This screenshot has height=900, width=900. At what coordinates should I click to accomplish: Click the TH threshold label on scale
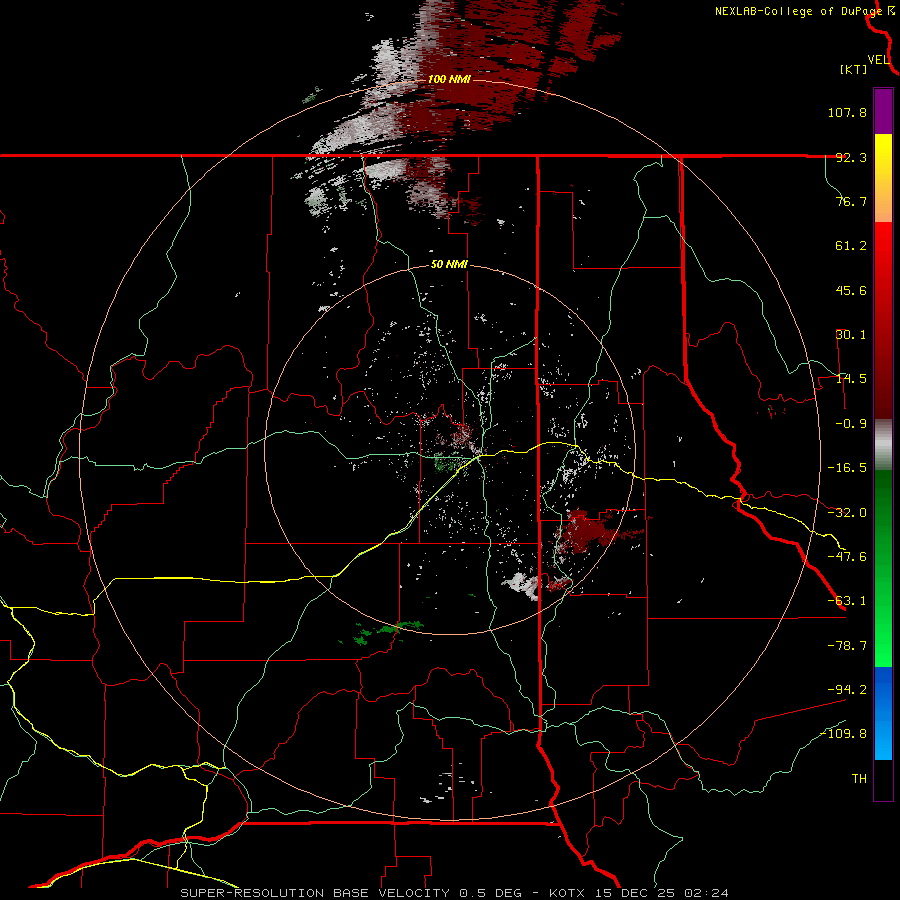(x=859, y=779)
